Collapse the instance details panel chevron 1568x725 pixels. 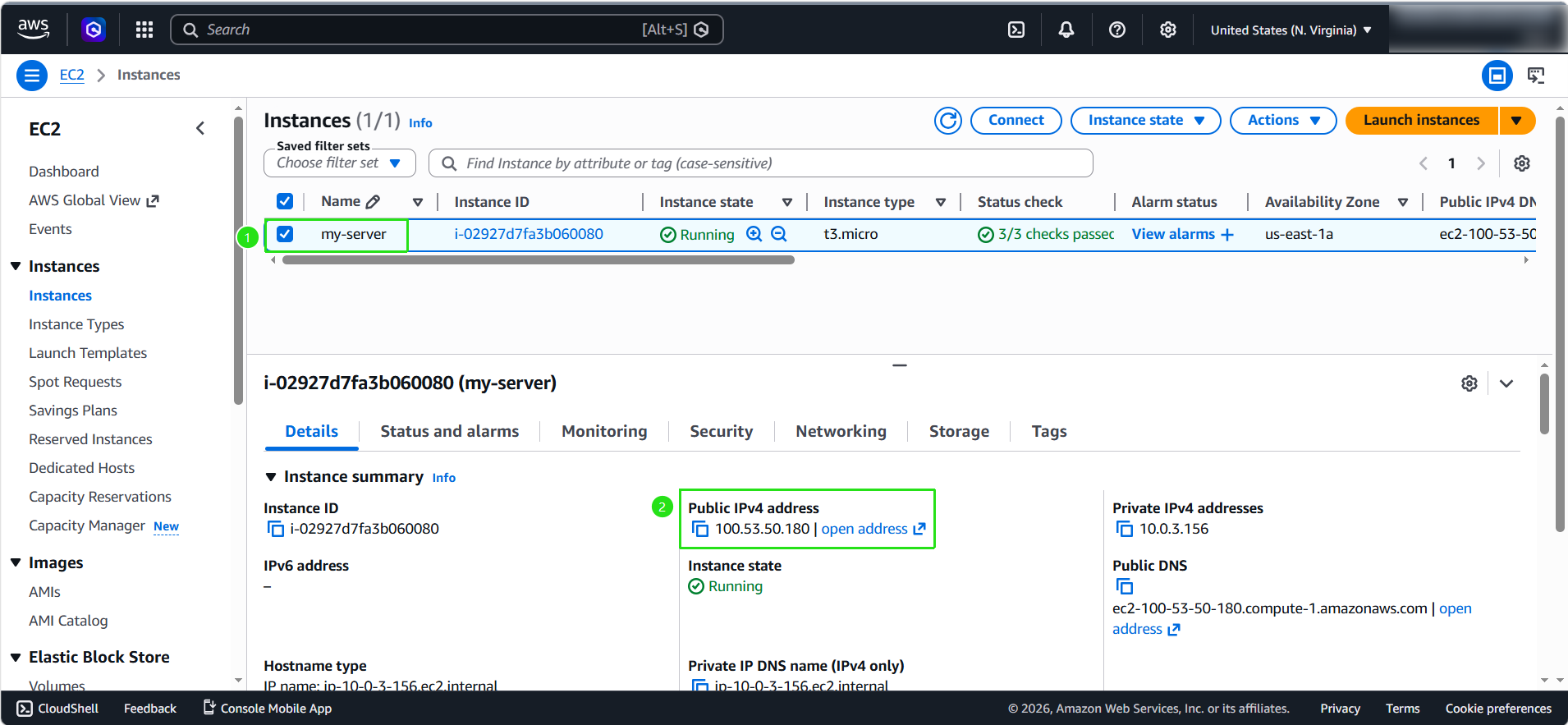1506,383
